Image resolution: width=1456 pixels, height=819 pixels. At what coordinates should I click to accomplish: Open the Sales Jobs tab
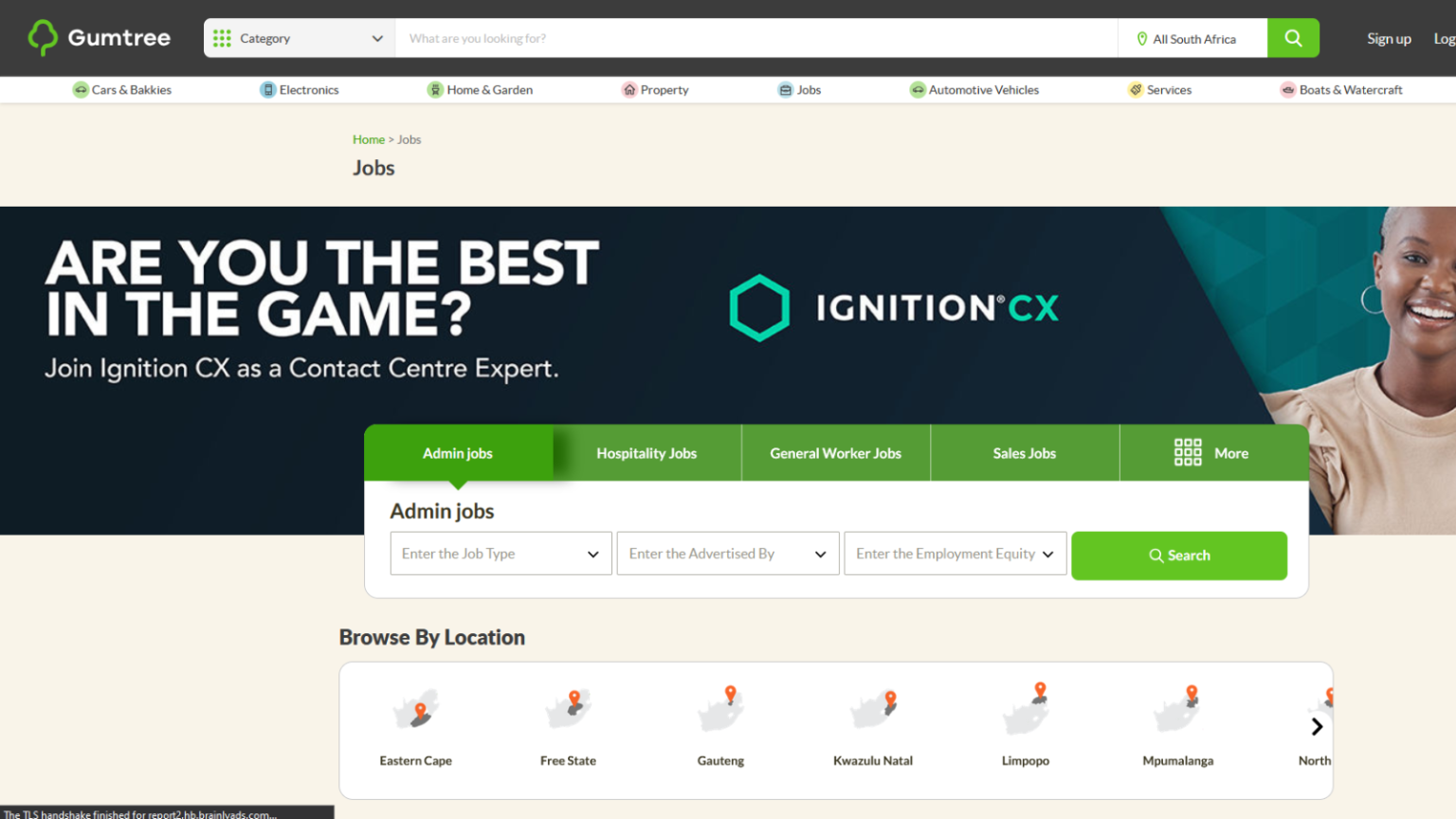pyautogui.click(x=1024, y=453)
